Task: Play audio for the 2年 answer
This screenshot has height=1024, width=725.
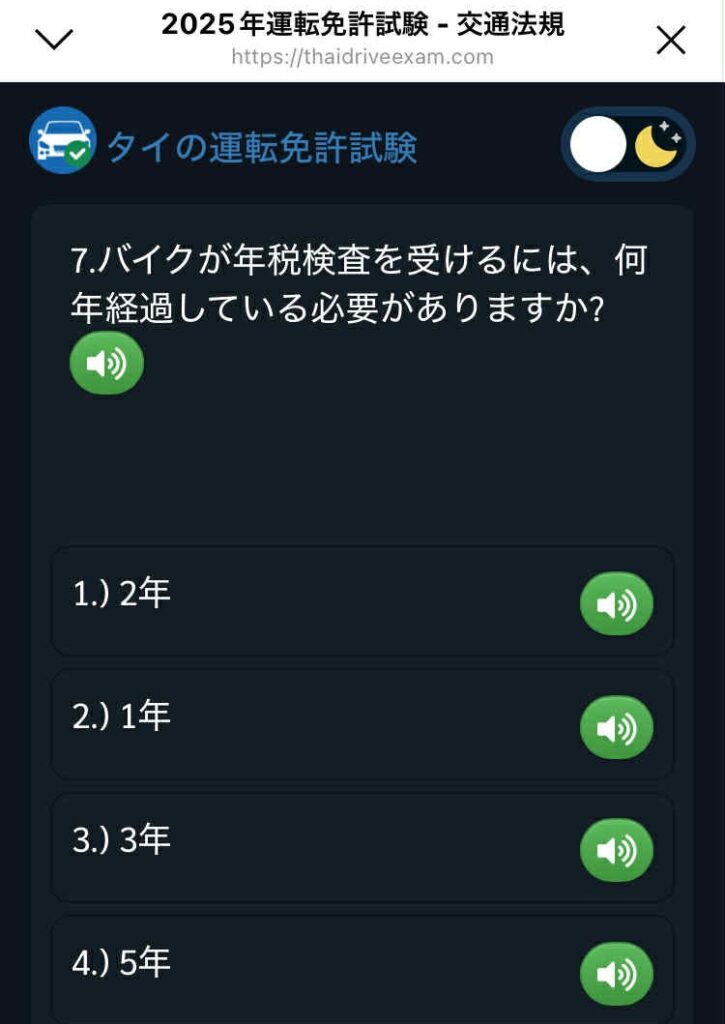Action: [x=616, y=603]
